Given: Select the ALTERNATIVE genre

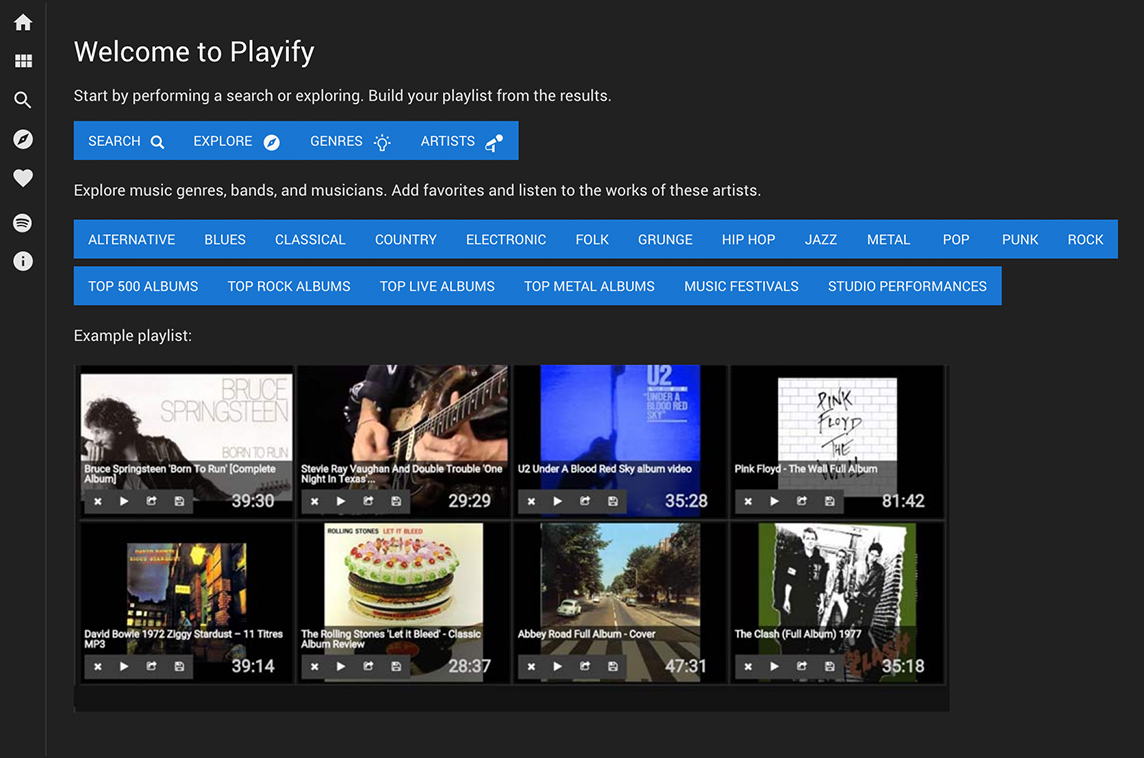Looking at the screenshot, I should pyautogui.click(x=131, y=239).
